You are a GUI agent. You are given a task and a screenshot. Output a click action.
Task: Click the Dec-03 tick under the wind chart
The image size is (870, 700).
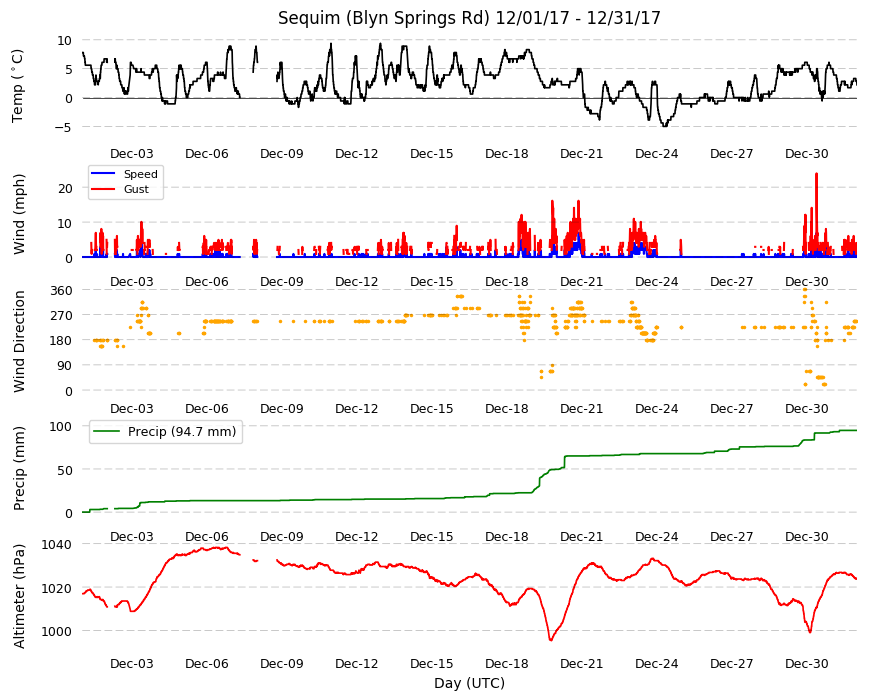pos(131,281)
